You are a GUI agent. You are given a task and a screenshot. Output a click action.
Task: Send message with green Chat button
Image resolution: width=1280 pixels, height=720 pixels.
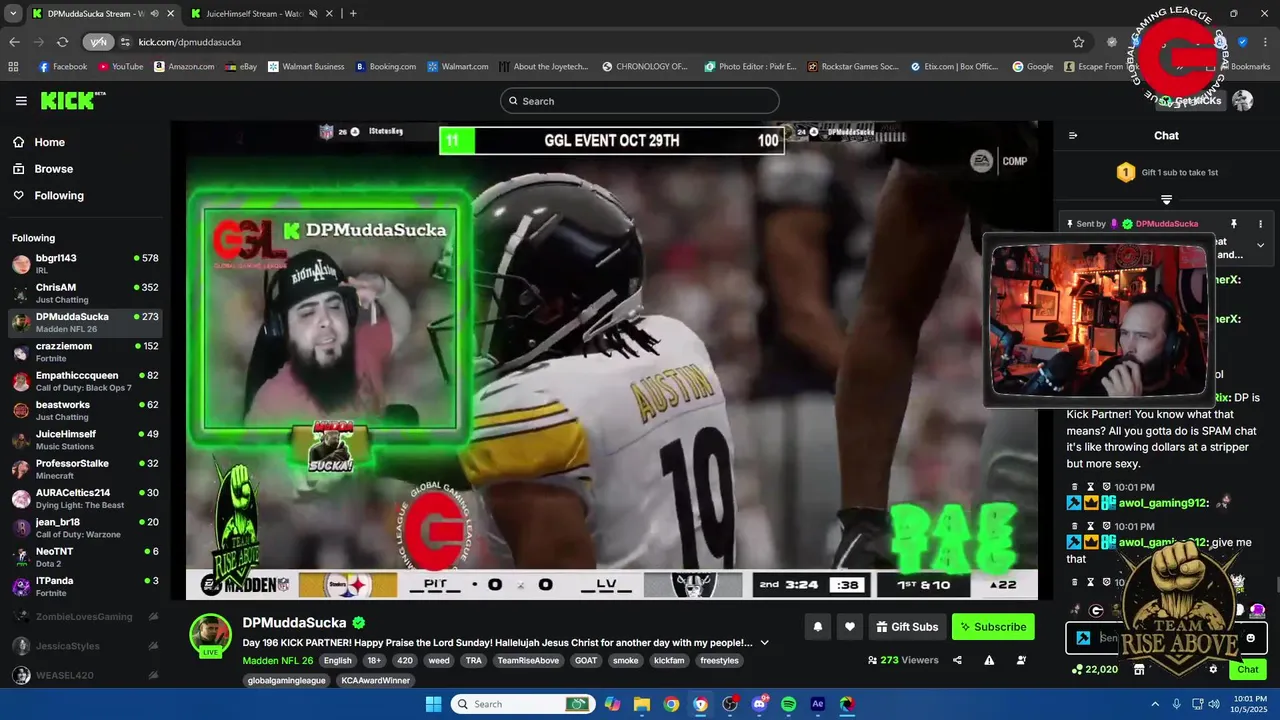tap(1248, 669)
